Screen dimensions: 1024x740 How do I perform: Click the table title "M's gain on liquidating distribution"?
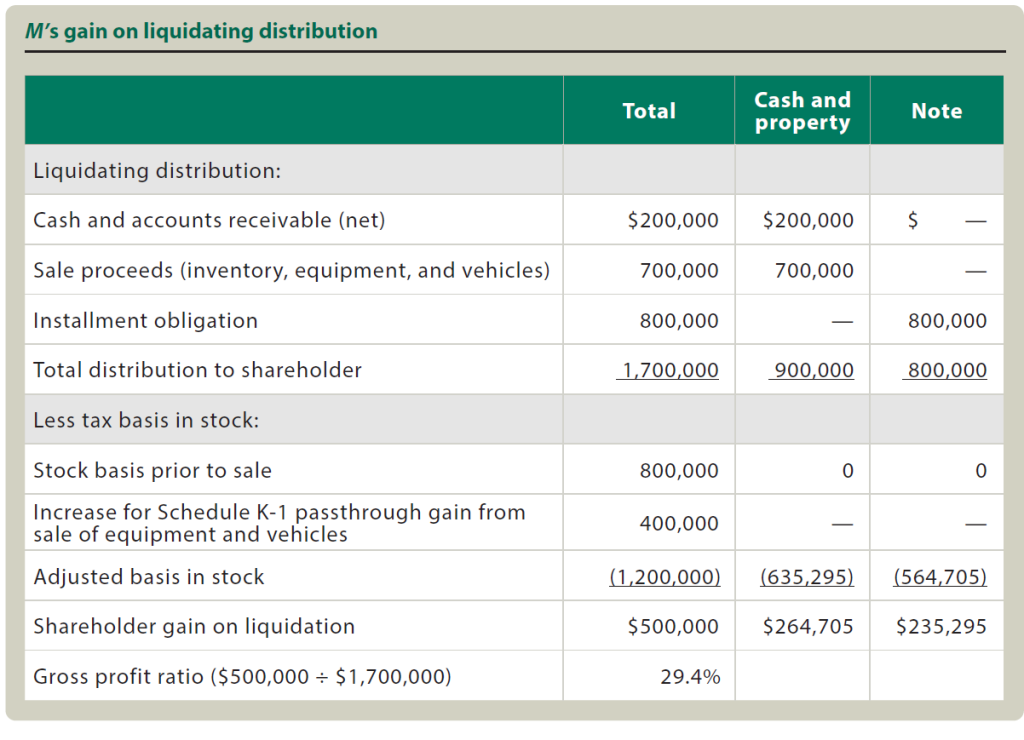(201, 31)
